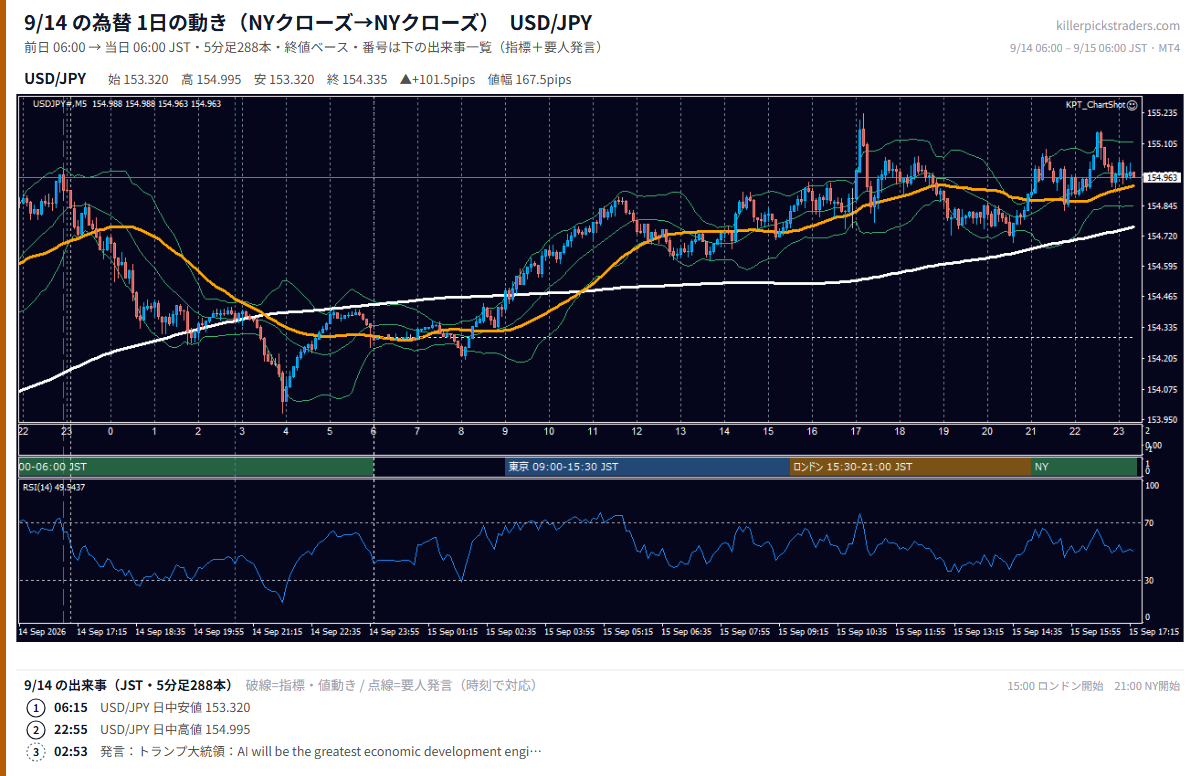The width and height of the screenshot is (1200, 776).
Task: Click the 153.950 price axis label
Action: pos(1160,419)
